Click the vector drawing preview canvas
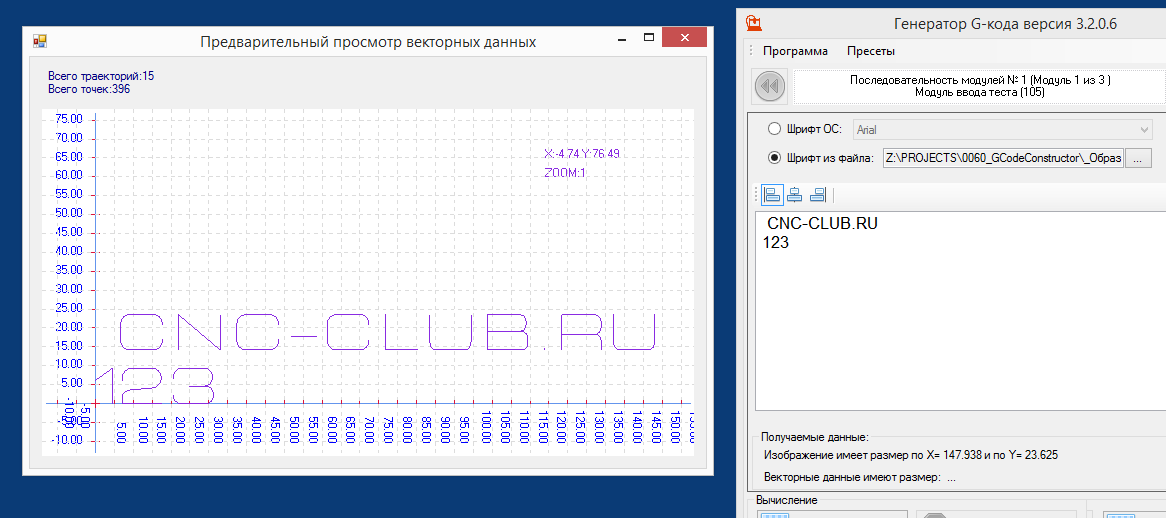Viewport: 1166px width, 518px height. tap(367, 282)
